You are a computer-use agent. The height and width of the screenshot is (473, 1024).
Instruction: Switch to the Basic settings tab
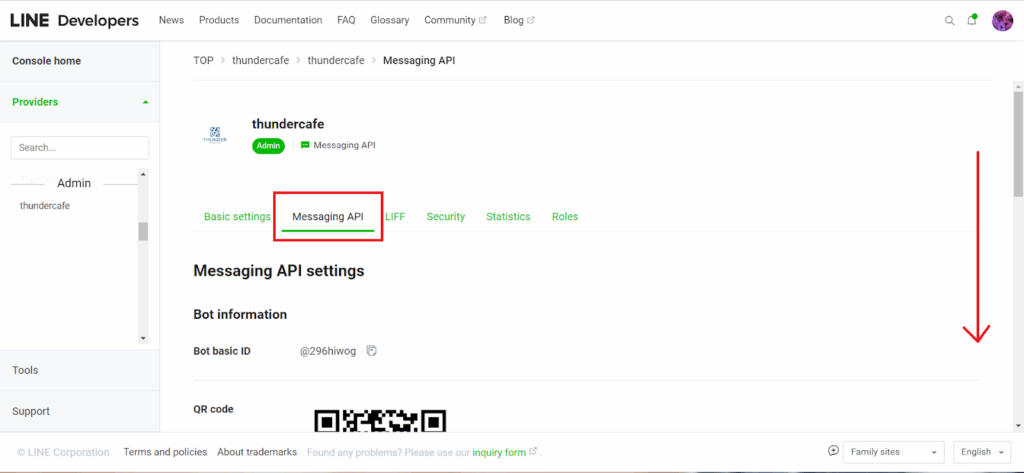pos(237,217)
